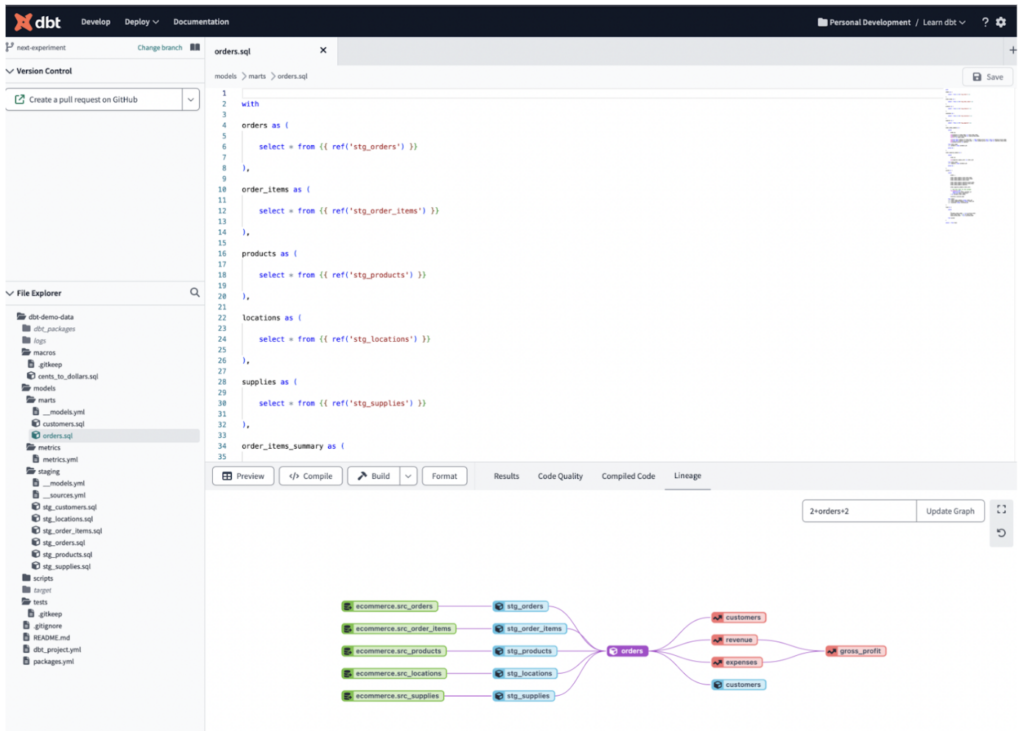1024x731 pixels.
Task: Click the help question mark icon
Action: (x=984, y=22)
